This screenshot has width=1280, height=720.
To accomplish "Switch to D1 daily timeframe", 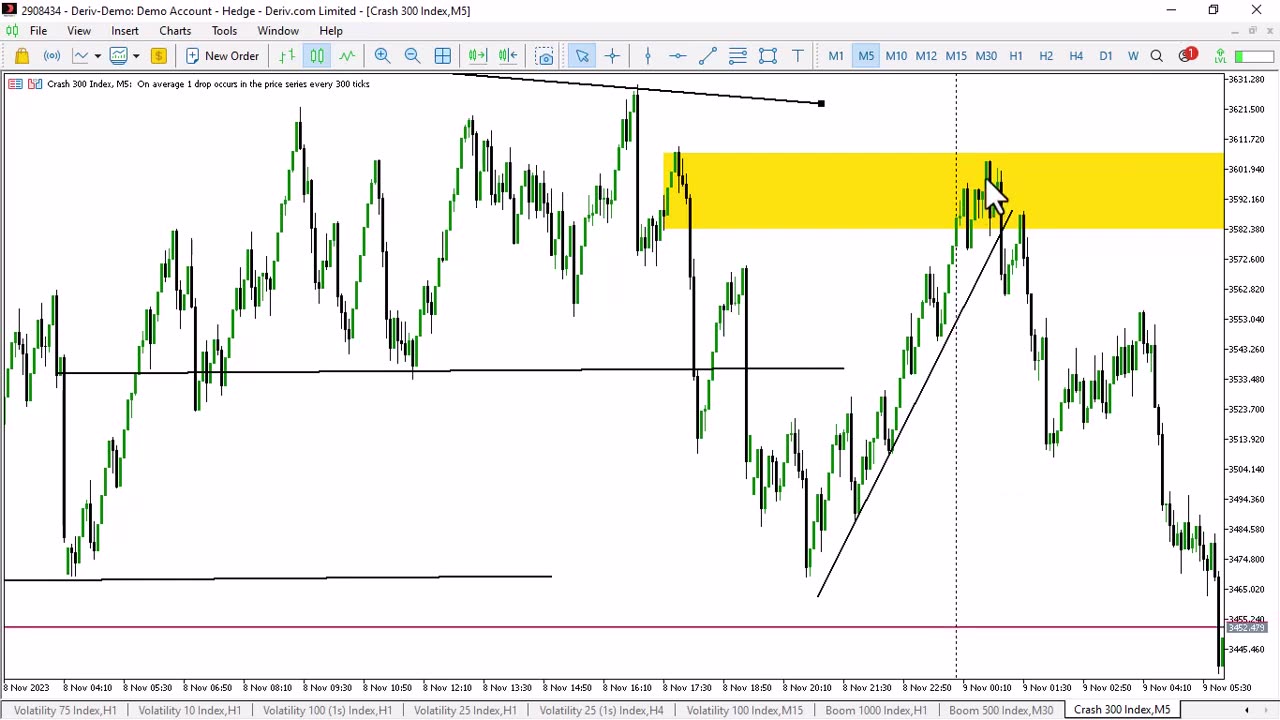I will pyautogui.click(x=1106, y=56).
